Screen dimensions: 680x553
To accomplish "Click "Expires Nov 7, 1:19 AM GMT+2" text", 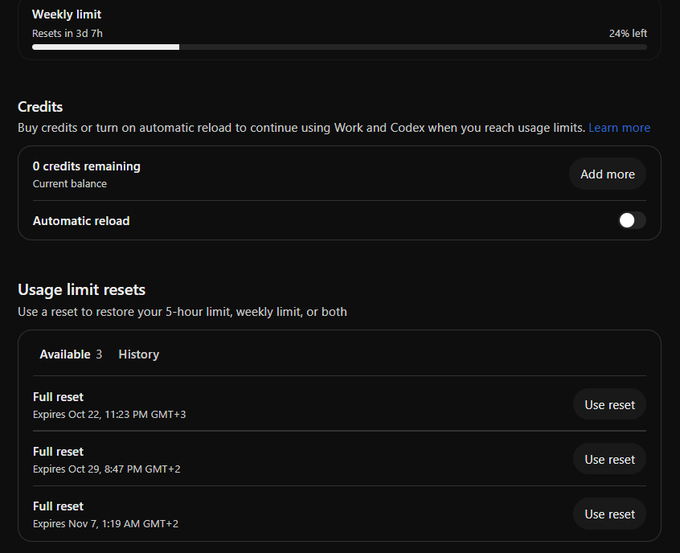I will (105, 524).
